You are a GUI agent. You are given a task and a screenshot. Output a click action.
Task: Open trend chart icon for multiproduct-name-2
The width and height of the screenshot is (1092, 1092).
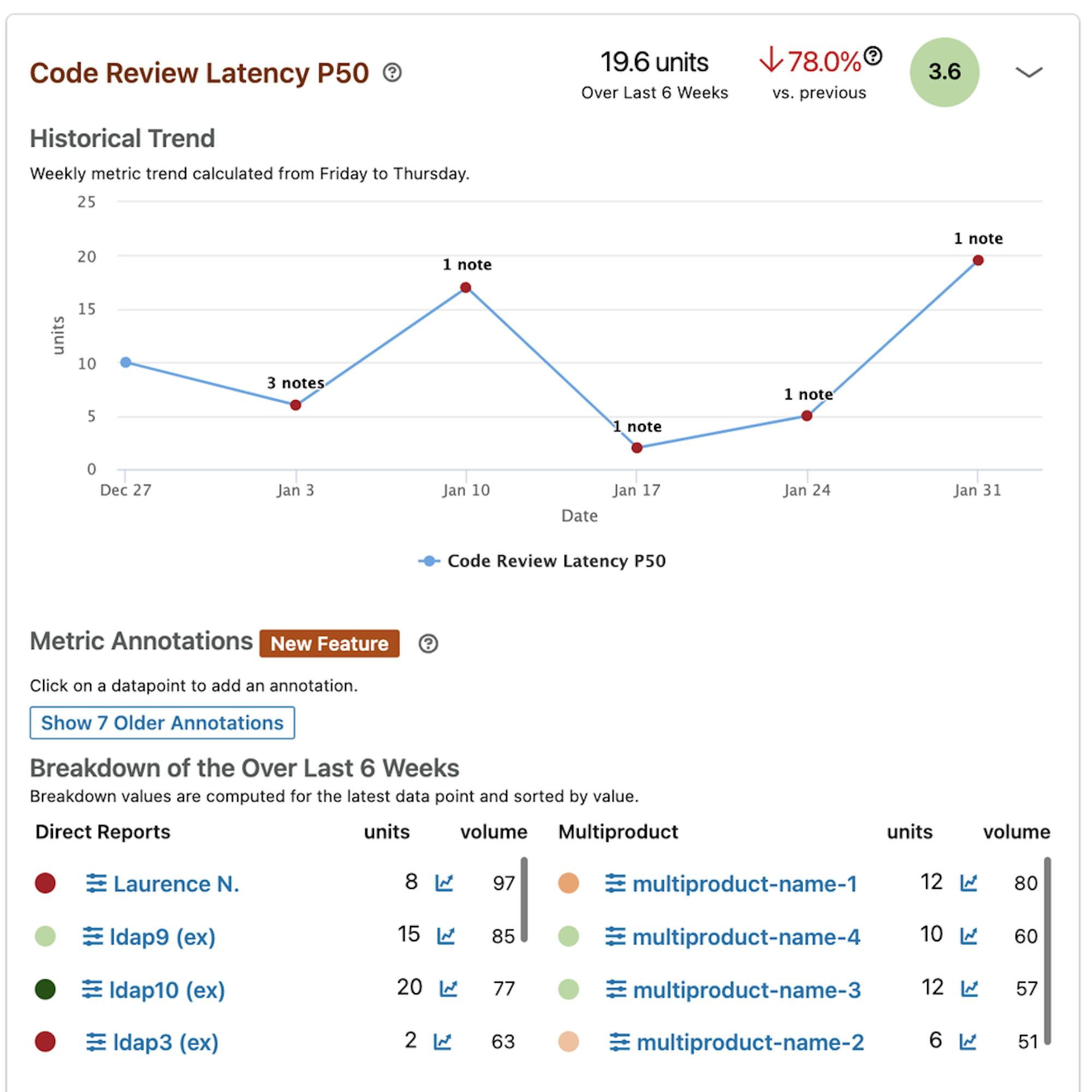(x=967, y=1041)
